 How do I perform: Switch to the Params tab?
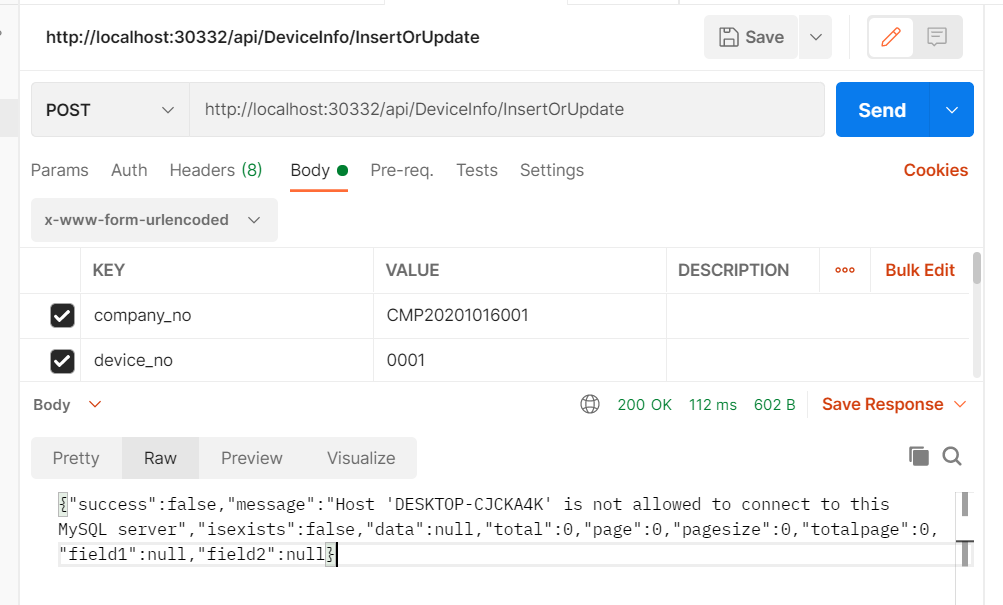pyautogui.click(x=59, y=170)
